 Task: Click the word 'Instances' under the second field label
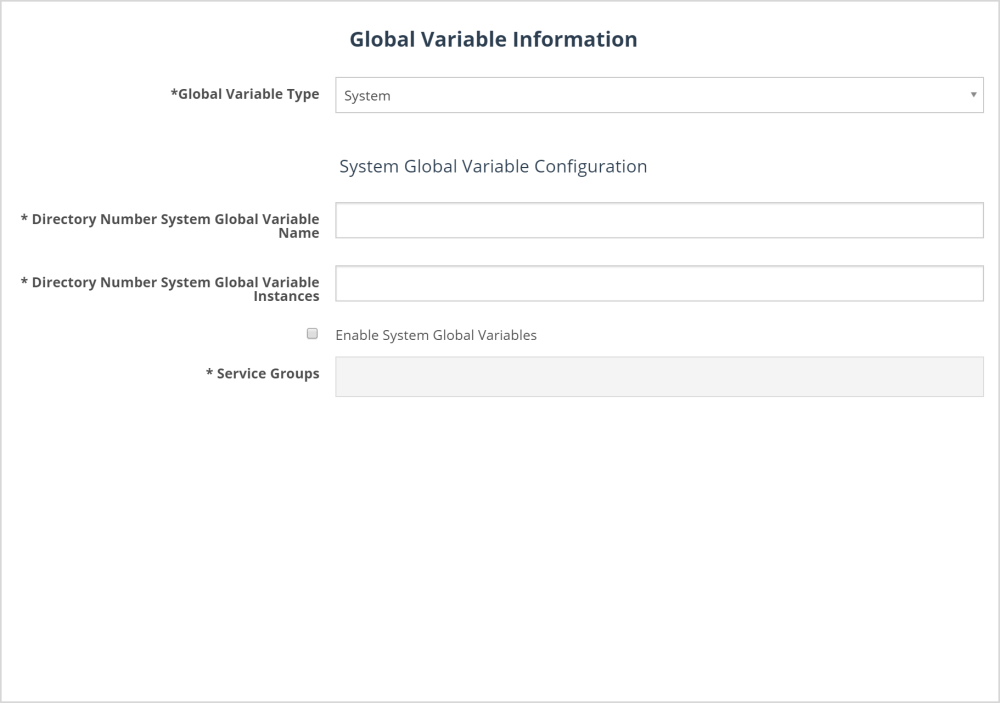286,296
